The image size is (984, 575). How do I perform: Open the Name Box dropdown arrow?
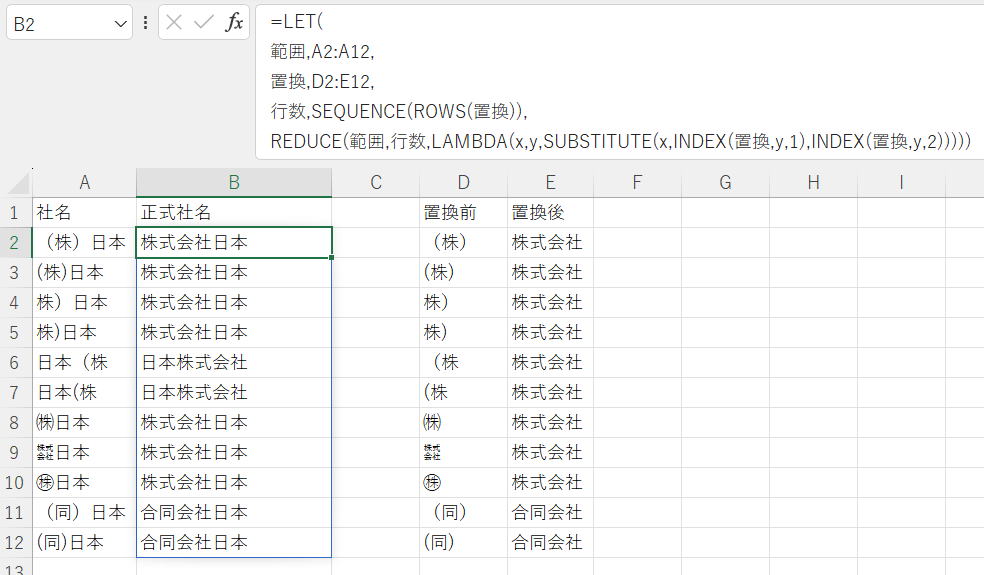click(120, 24)
